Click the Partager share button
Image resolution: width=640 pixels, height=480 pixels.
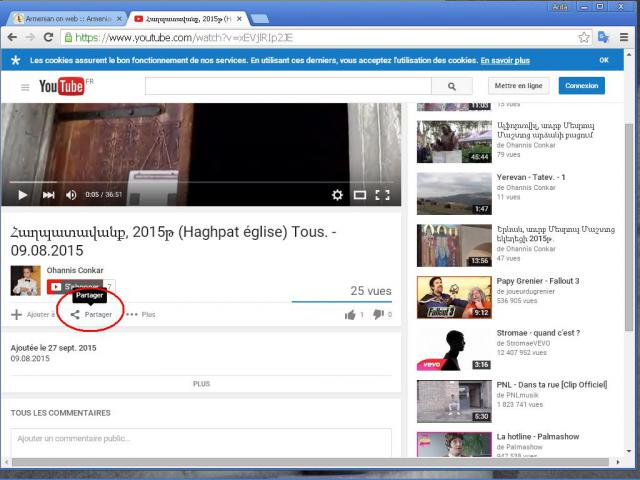click(91, 314)
